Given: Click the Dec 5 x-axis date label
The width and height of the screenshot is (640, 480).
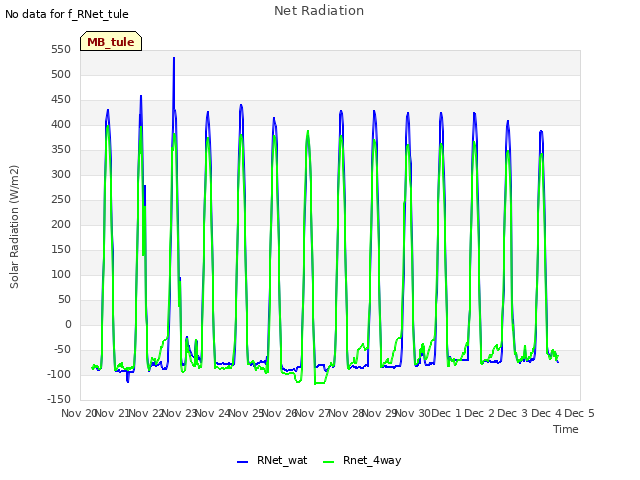Looking at the screenshot, I should (x=579, y=413).
